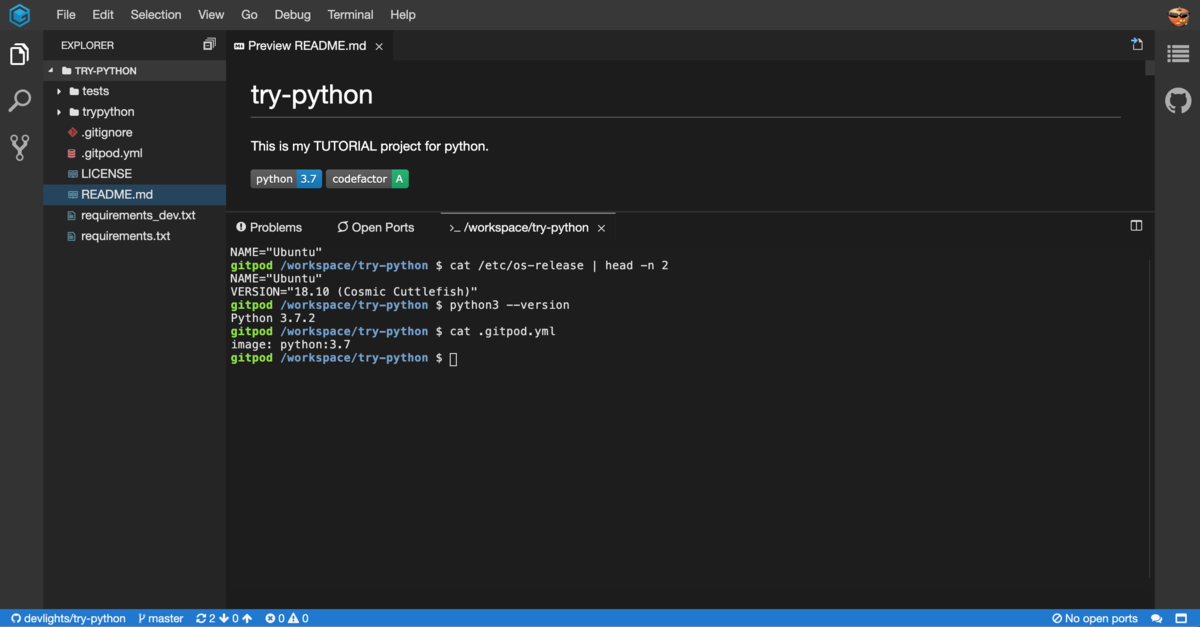Click the python 3.7 badge

click(x=286, y=179)
